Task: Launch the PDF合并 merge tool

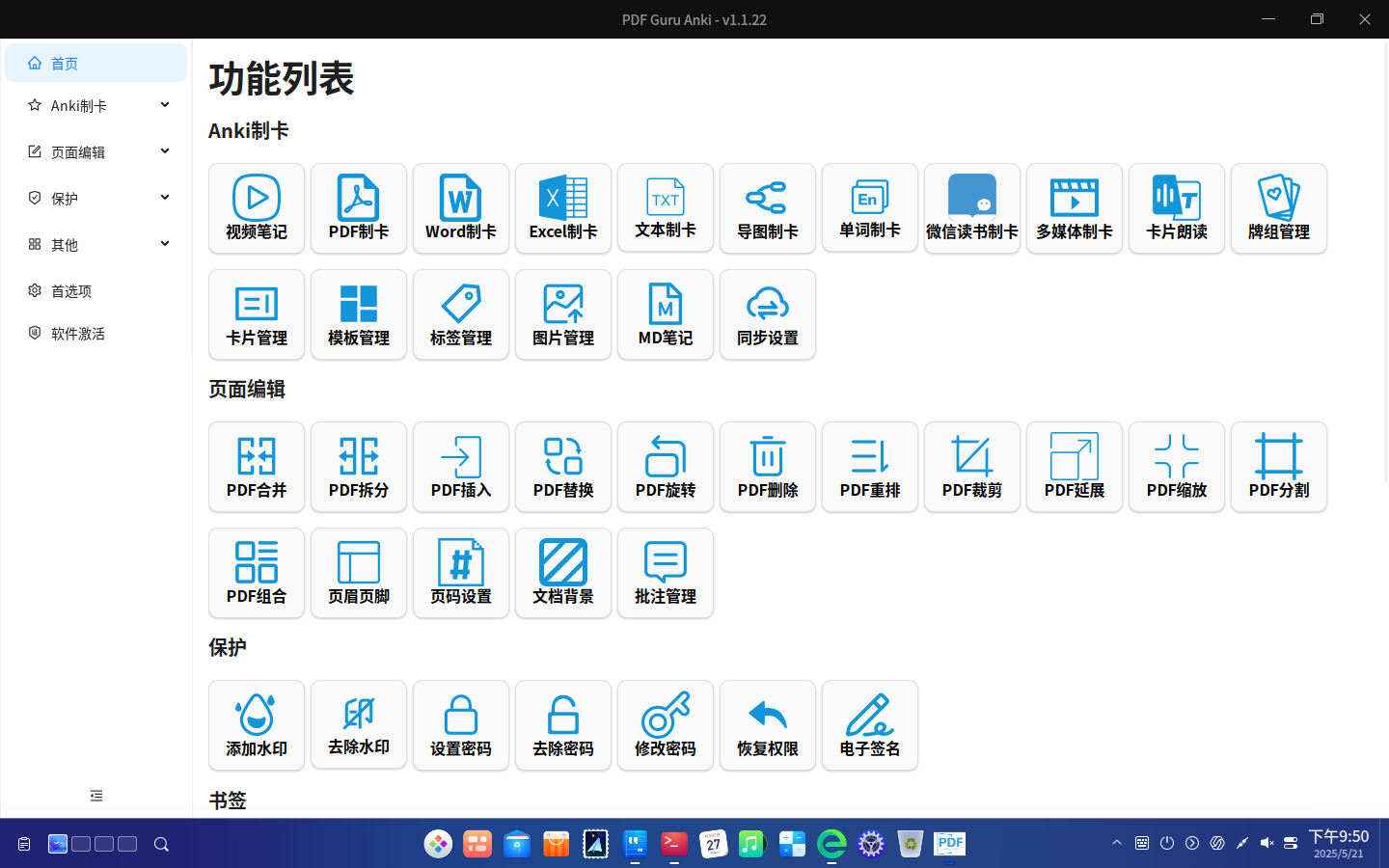Action: point(257,467)
